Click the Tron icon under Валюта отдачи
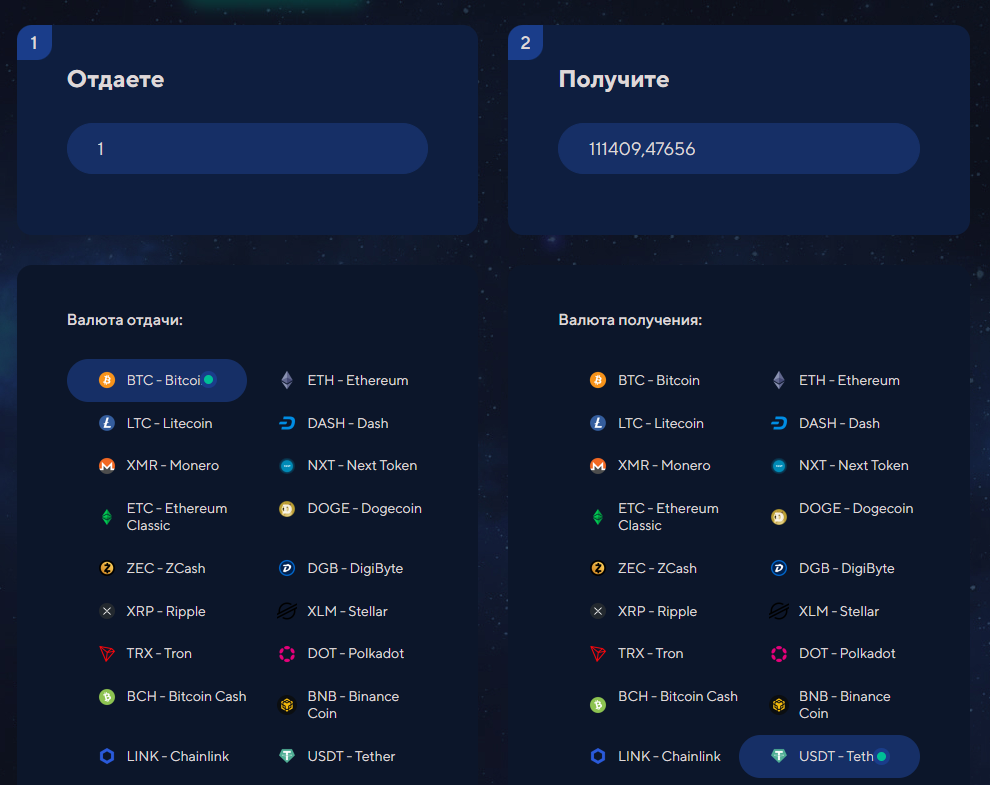This screenshot has height=785, width=990. point(107,654)
